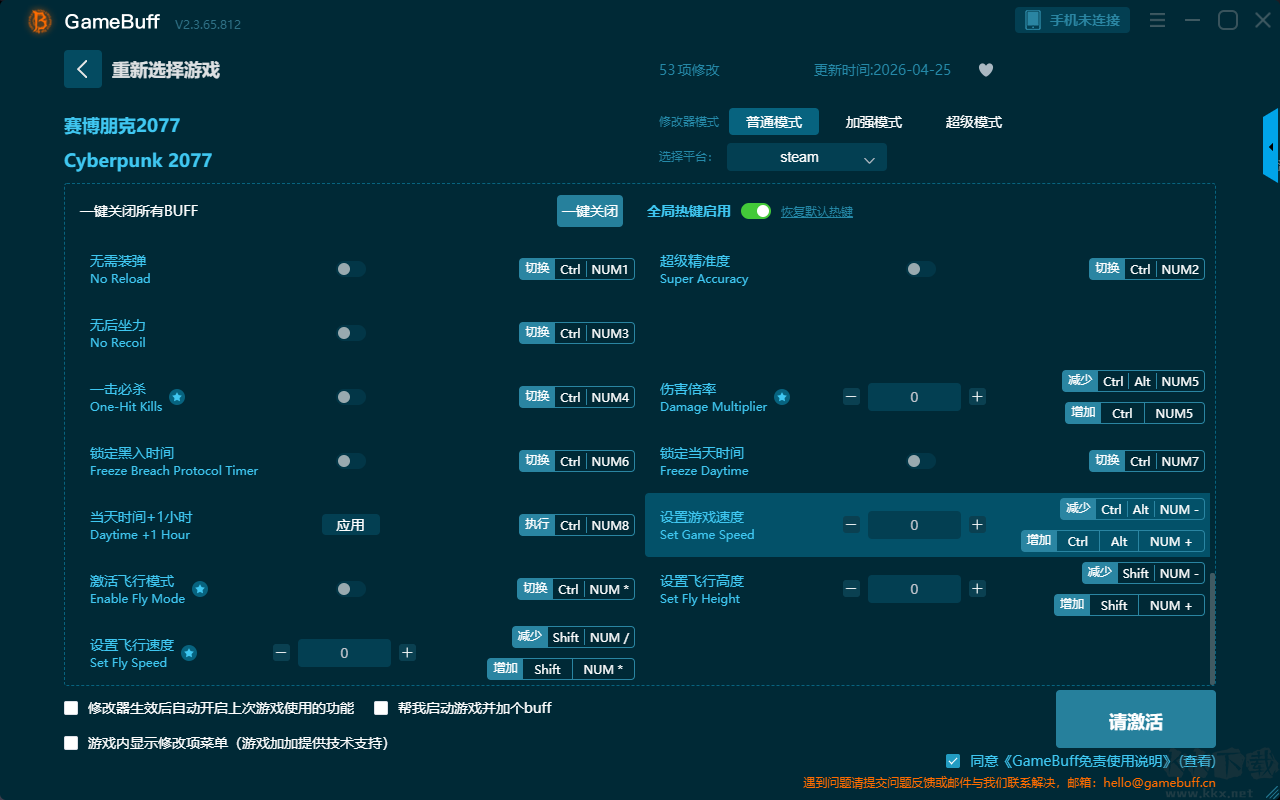1280x800 pixels.
Task: Click Freeze Daytime hotkey Ctrl NUM7
Action: (x=1147, y=461)
